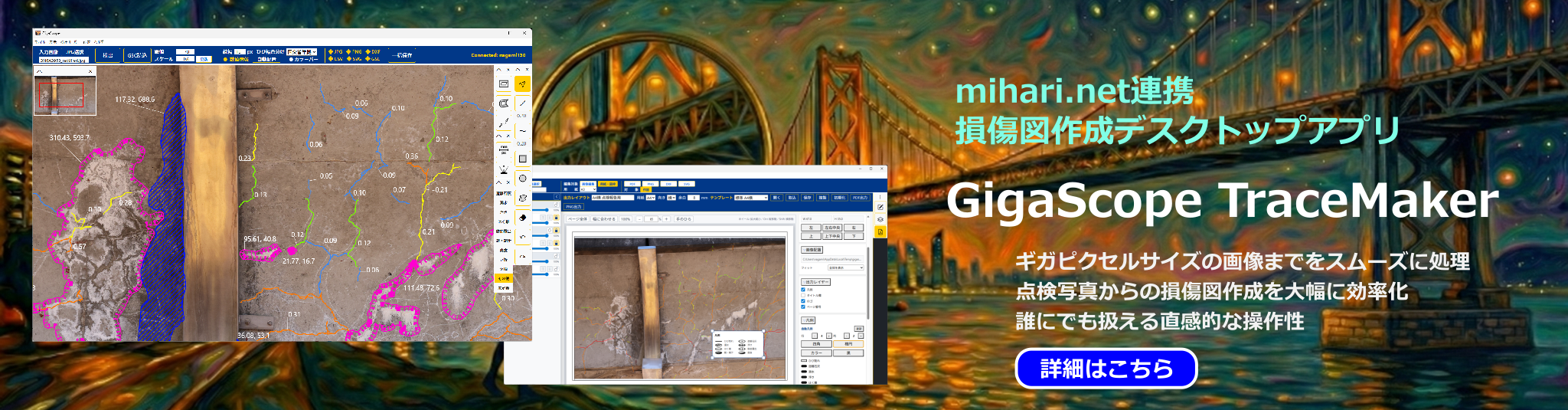Viewport: 1568px width, 410px height.
Task: Select the square shape tool in palette
Action: (x=523, y=159)
